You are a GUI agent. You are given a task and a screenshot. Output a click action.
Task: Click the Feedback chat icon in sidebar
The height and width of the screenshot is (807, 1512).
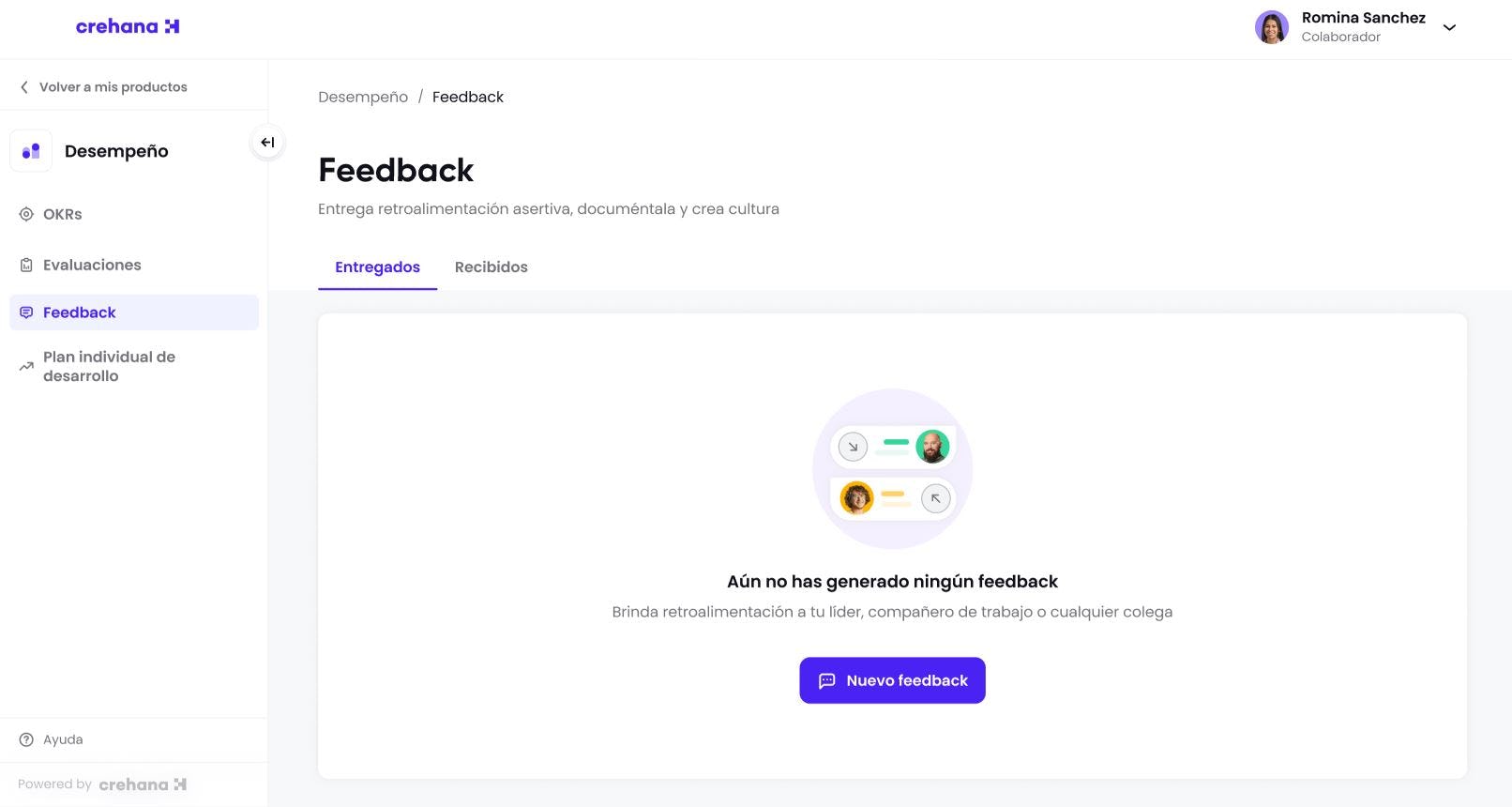point(26,312)
